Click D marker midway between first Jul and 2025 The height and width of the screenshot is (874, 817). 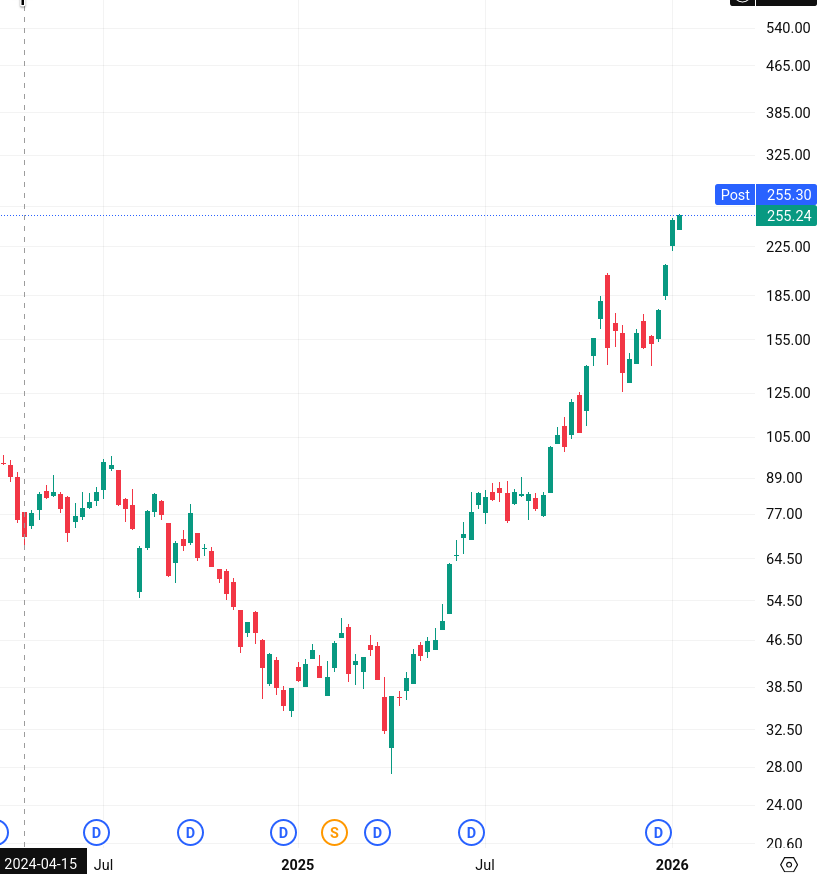pyautogui.click(x=190, y=832)
